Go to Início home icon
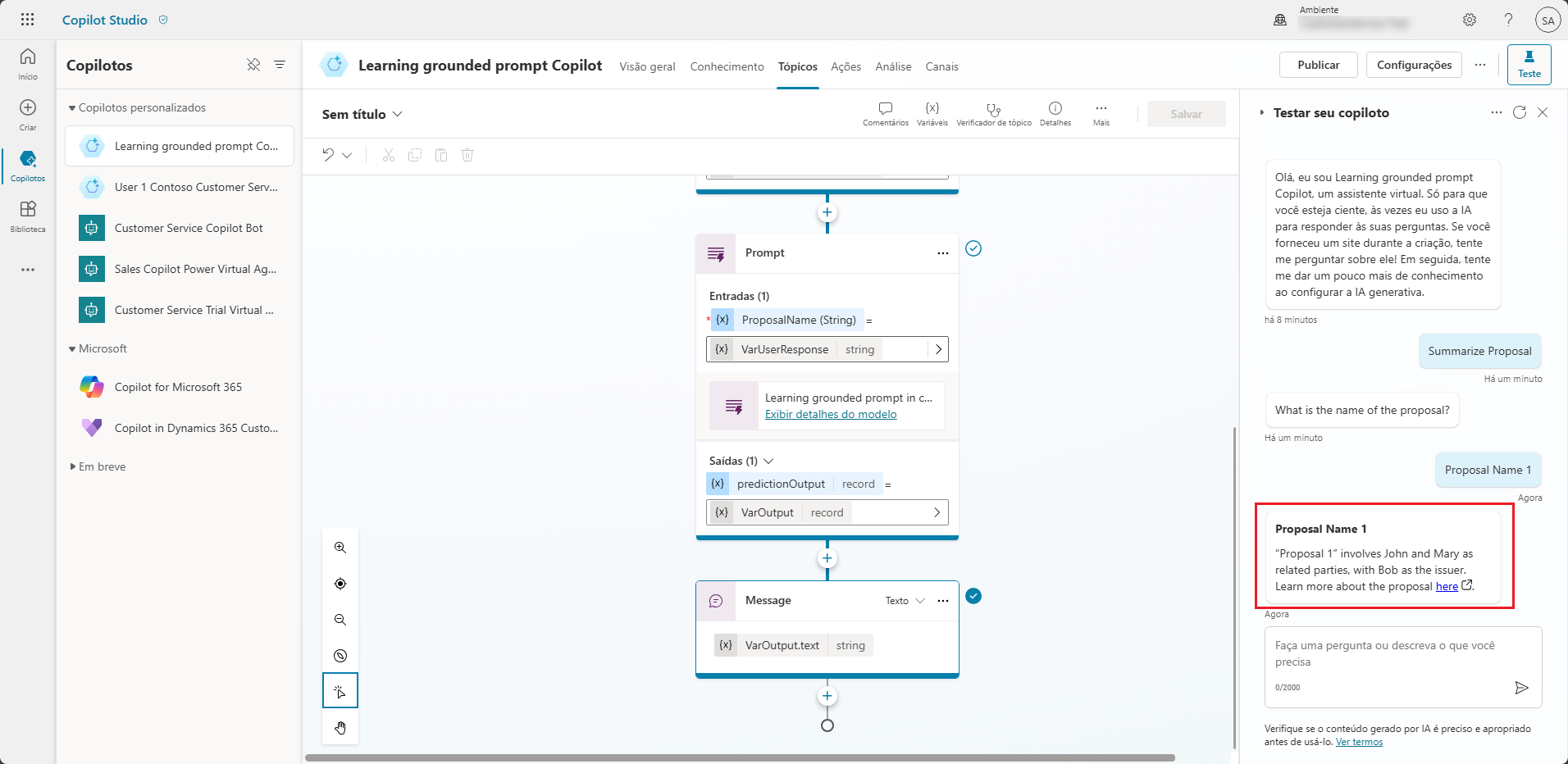Image resolution: width=1568 pixels, height=764 pixels. 28,64
